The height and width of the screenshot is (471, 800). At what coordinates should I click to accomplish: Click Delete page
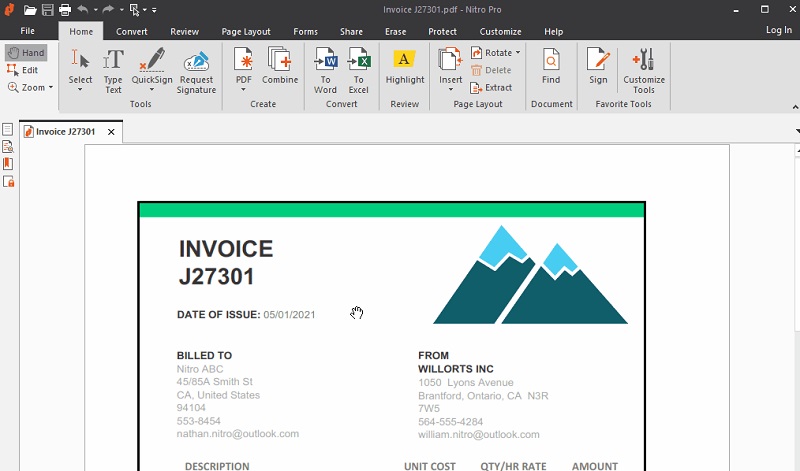pyautogui.click(x=491, y=70)
